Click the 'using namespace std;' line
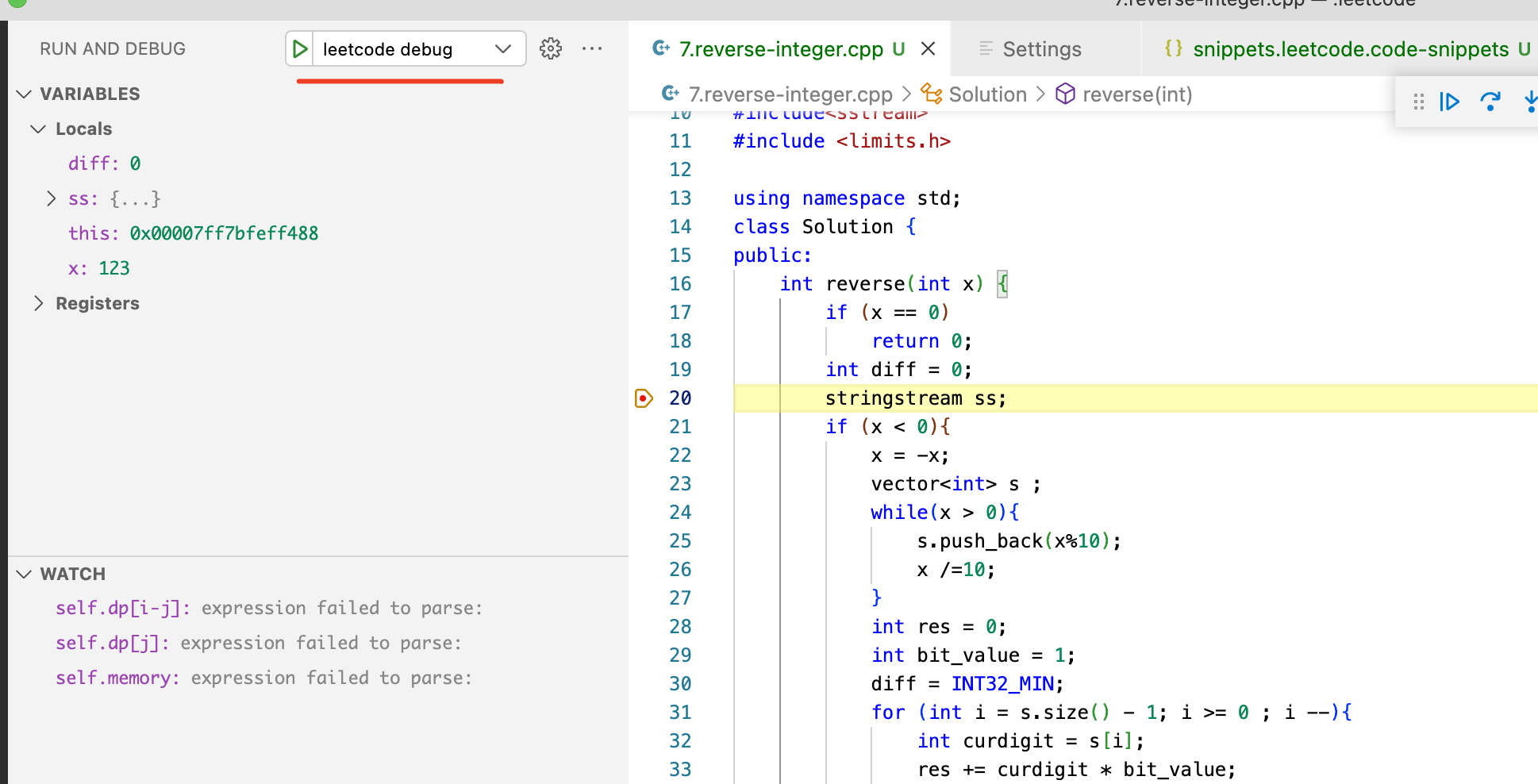Viewport: 1538px width, 784px height. 847,198
